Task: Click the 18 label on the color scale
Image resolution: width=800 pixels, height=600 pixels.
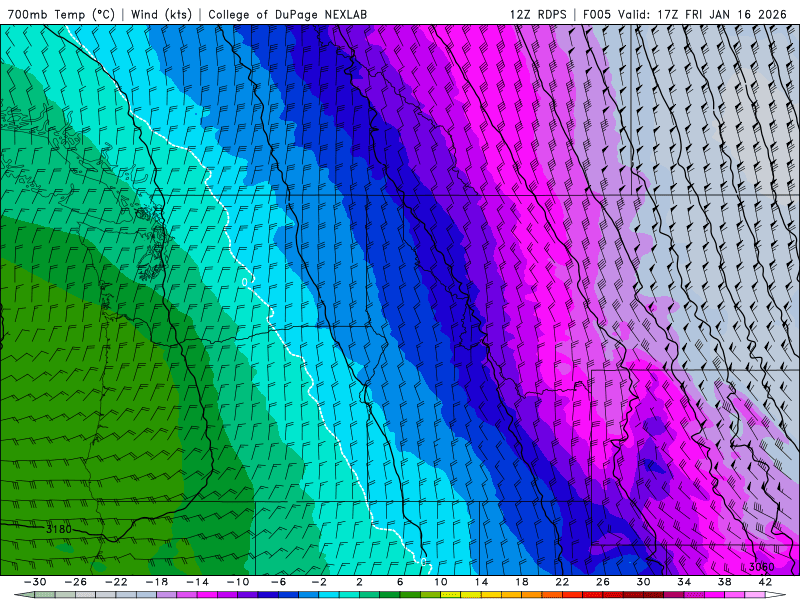Action: coord(521,582)
